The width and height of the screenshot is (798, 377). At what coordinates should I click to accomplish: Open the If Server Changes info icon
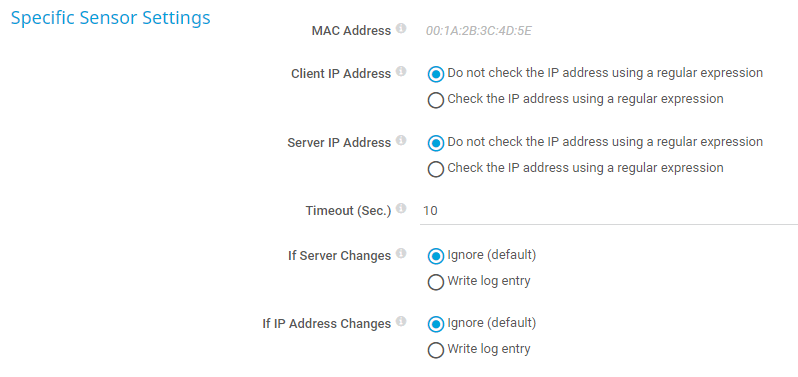(401, 253)
